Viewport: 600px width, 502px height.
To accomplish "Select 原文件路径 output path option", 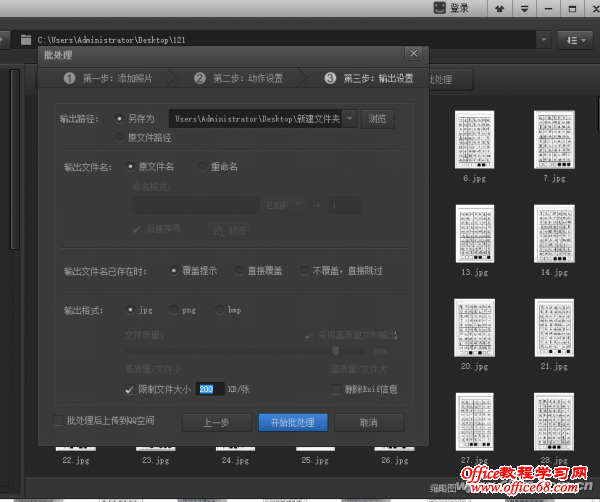I will [x=121, y=137].
